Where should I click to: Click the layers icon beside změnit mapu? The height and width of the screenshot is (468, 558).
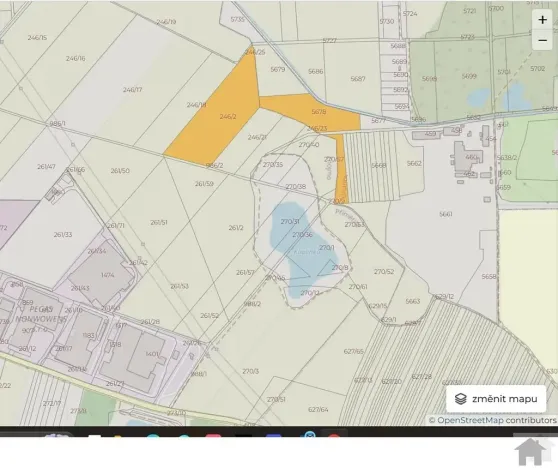pyautogui.click(x=461, y=399)
